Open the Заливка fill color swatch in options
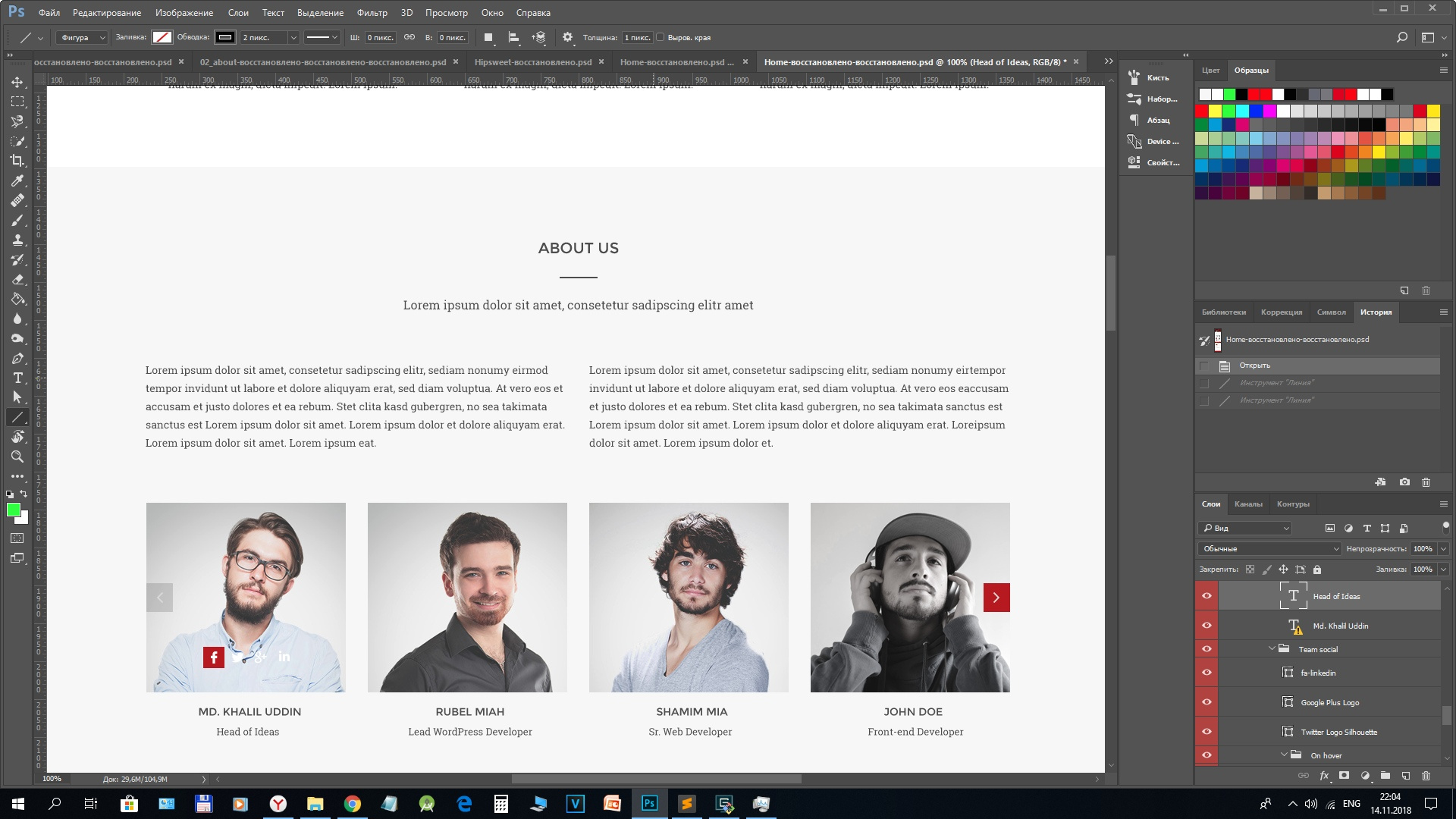This screenshot has height=819, width=1456. [162, 37]
